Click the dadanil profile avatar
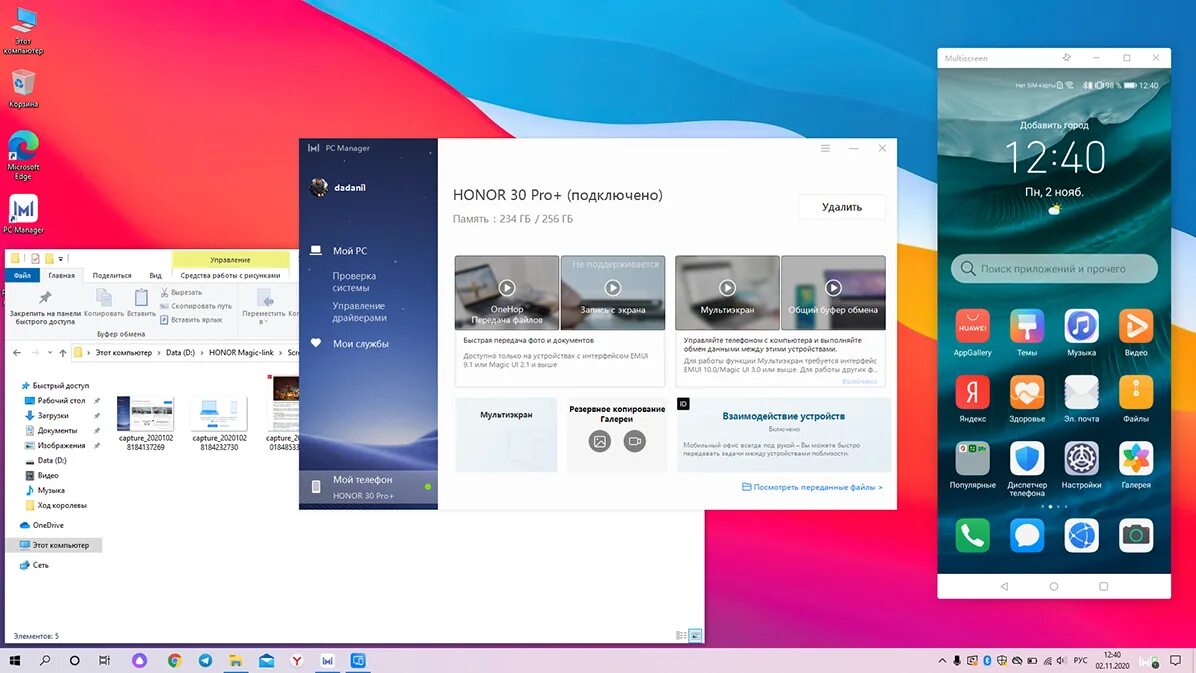Image resolution: width=1196 pixels, height=673 pixels. [x=319, y=187]
